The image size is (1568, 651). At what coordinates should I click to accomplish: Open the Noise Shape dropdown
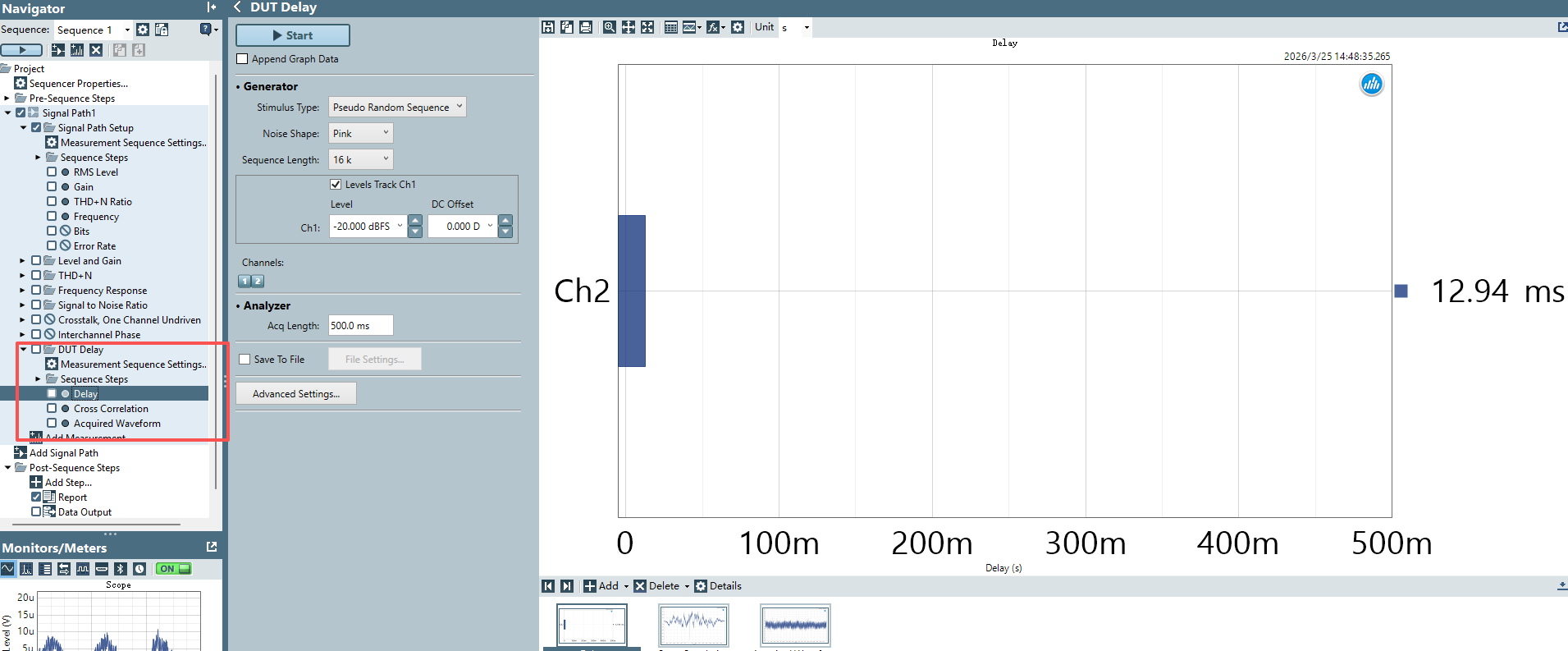pos(361,134)
